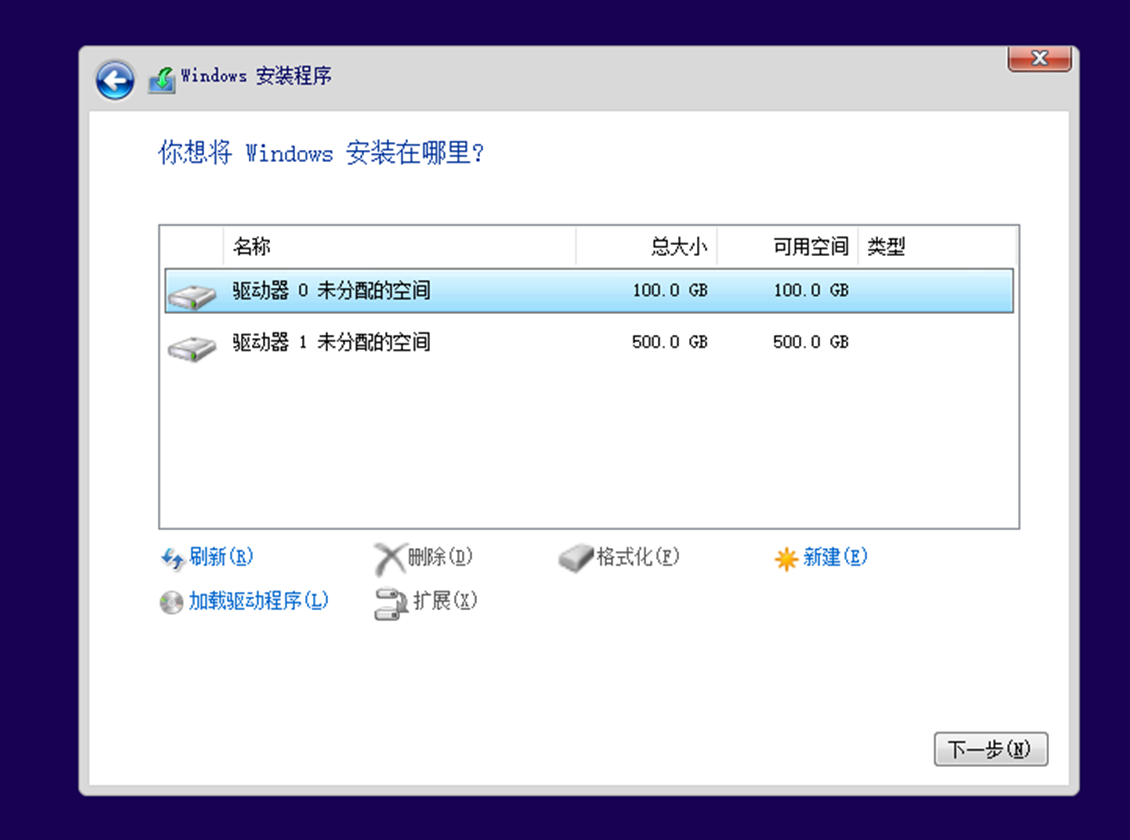Close the Windows setup window
This screenshot has width=1130, height=840.
[1039, 58]
